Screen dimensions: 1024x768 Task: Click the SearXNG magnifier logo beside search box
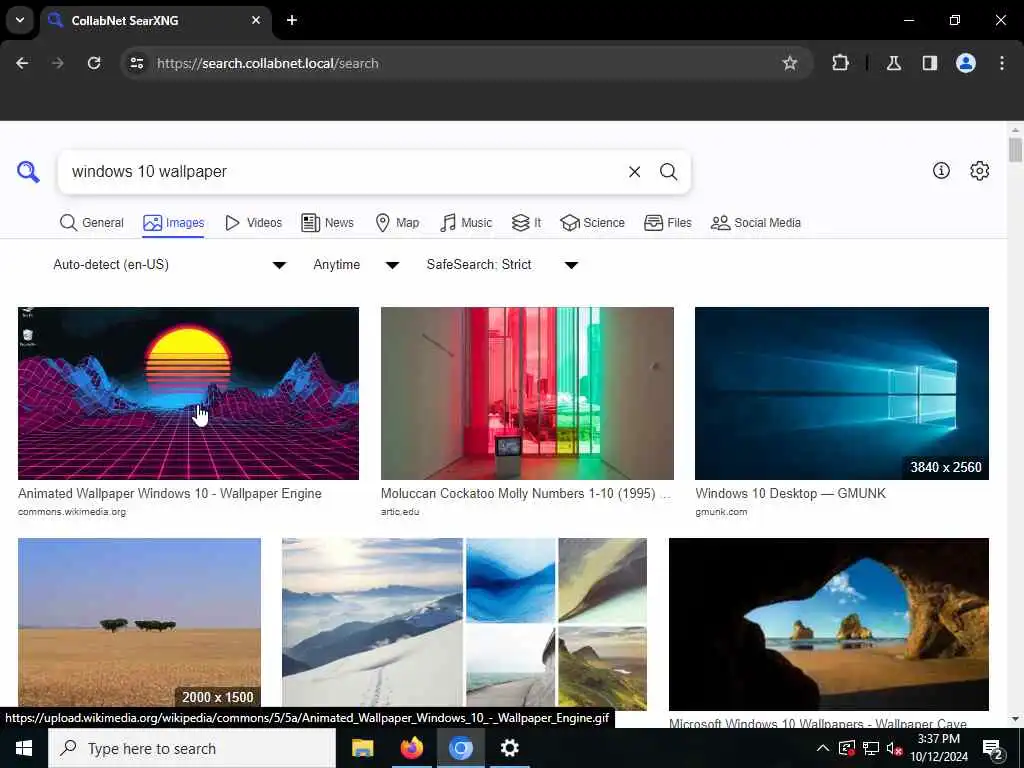click(x=28, y=172)
